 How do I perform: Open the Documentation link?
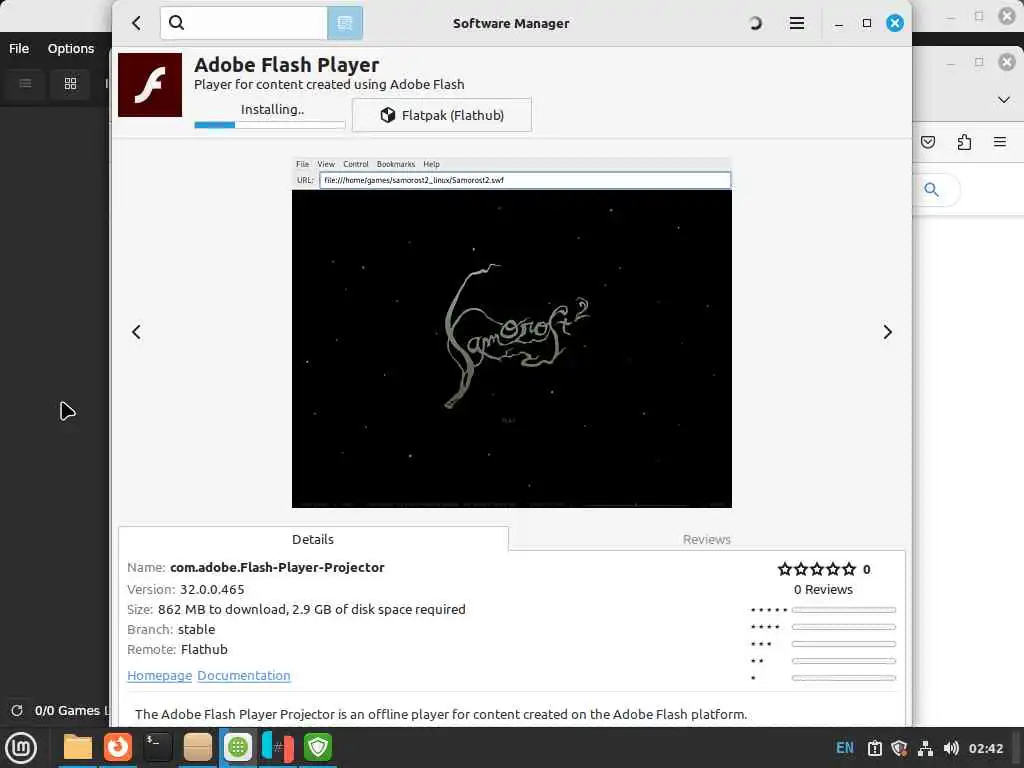click(244, 675)
